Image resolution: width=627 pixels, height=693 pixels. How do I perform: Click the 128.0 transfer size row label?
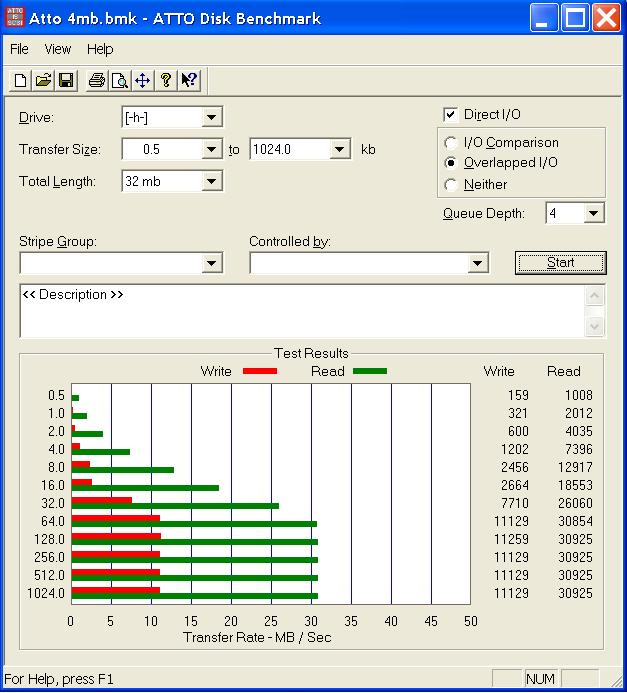coord(49,539)
